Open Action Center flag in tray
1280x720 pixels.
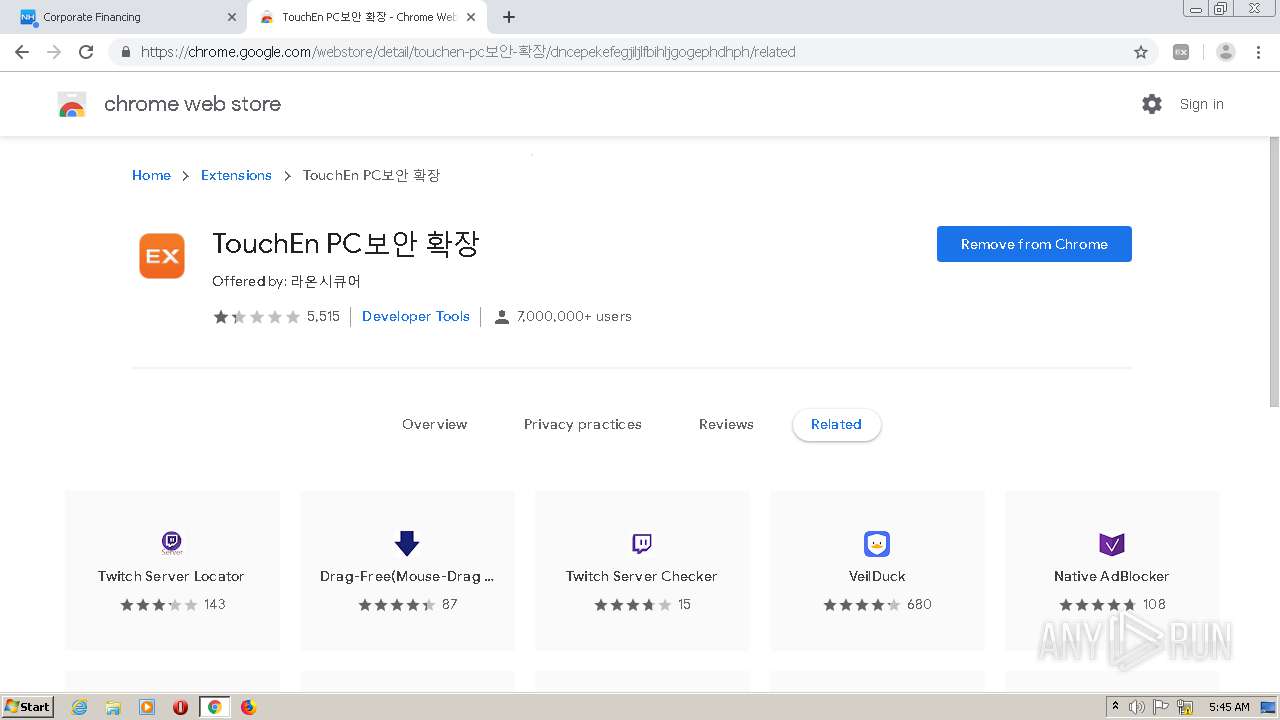pos(1161,707)
